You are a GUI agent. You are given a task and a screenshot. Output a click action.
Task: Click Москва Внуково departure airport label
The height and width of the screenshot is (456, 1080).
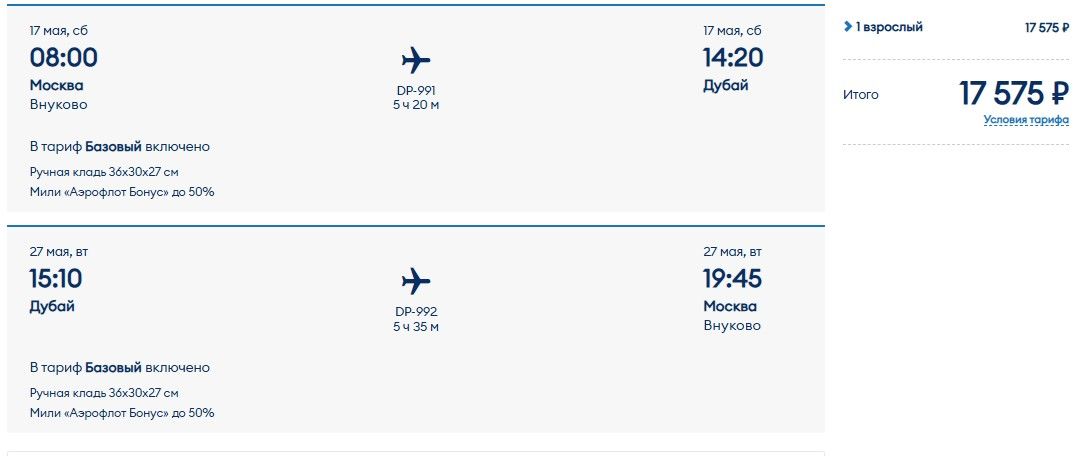[59, 95]
